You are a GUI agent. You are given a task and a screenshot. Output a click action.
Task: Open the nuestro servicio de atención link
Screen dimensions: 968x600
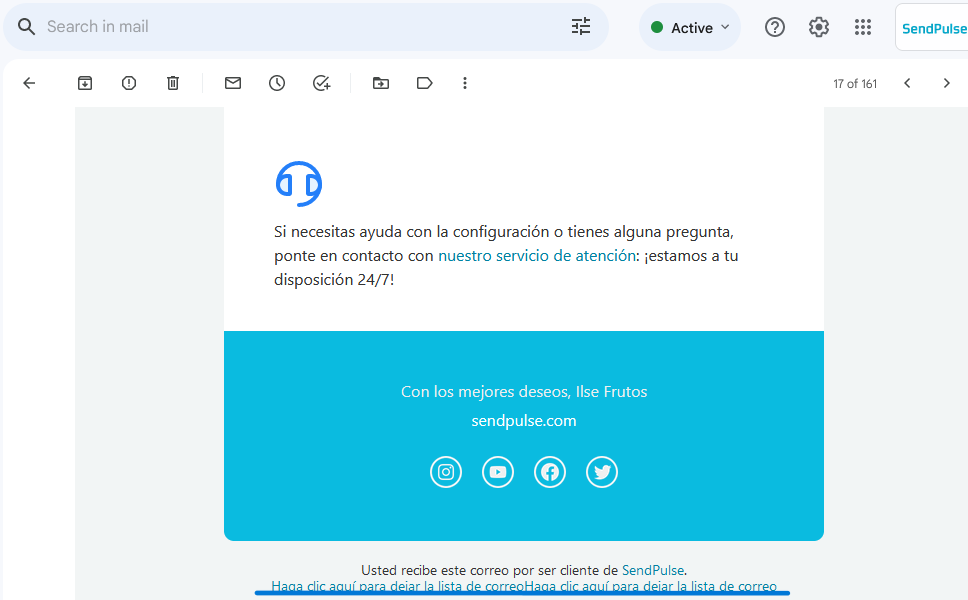coord(536,256)
